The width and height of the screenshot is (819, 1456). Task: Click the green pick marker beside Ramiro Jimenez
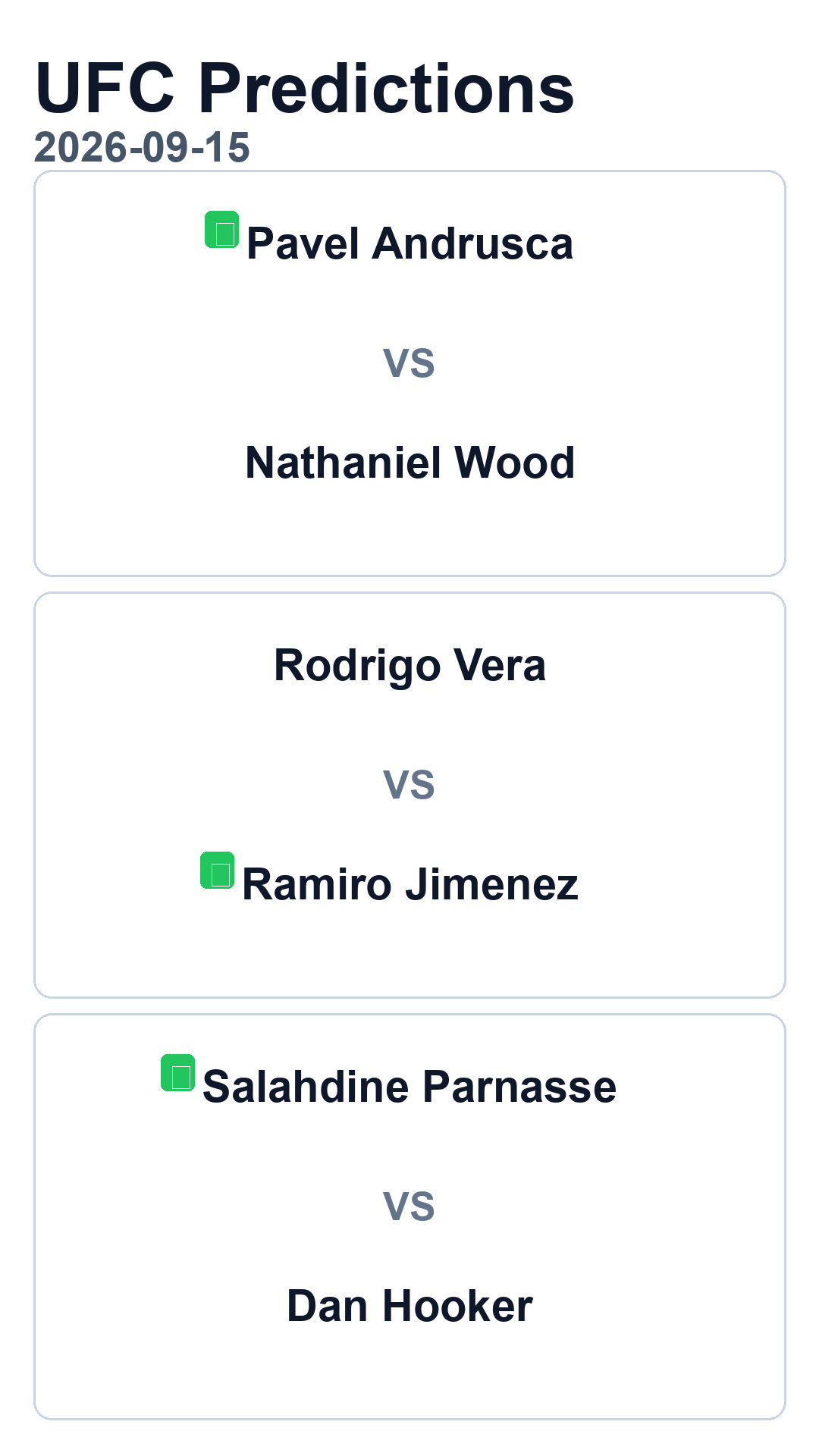point(218,871)
